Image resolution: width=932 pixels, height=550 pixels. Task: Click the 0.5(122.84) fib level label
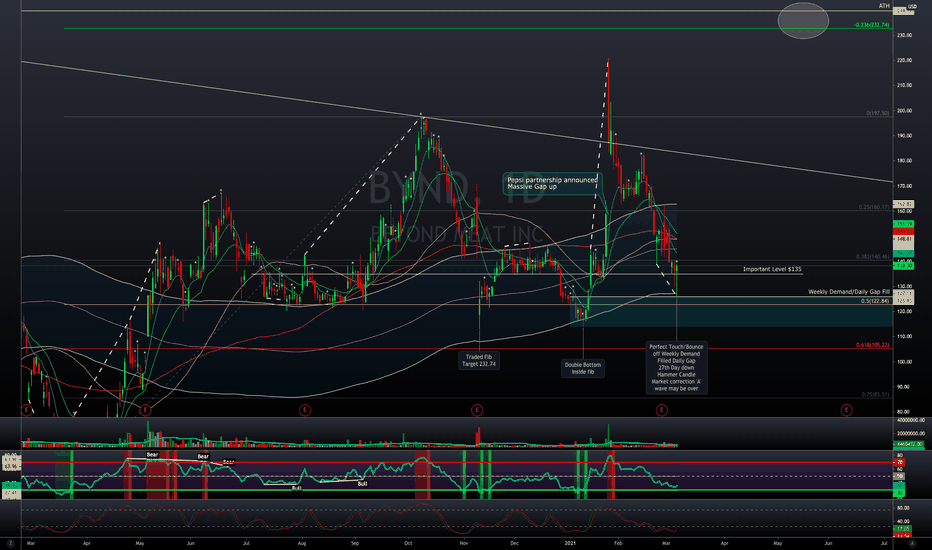click(x=875, y=301)
